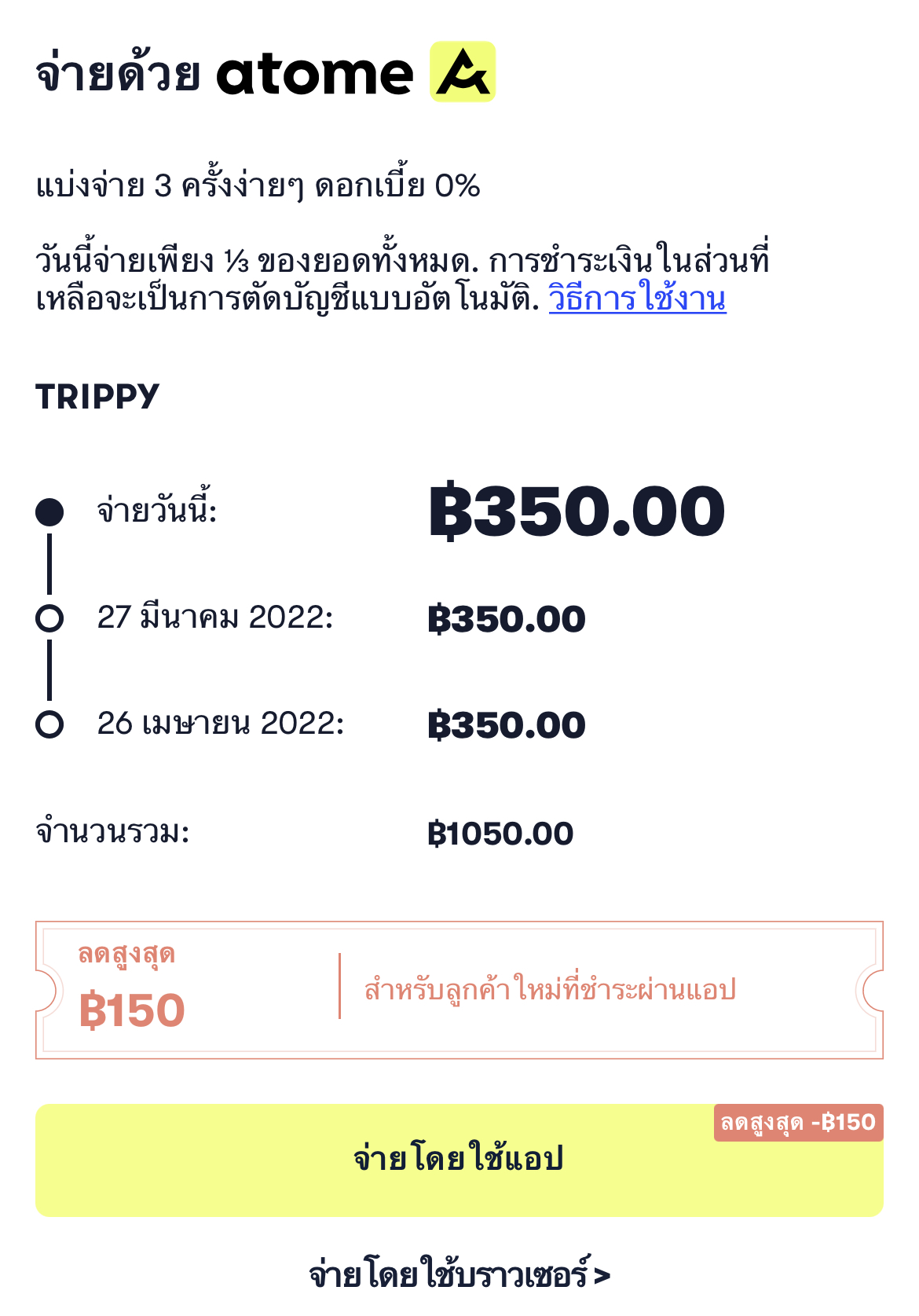Click the ฿350.00 for 27 มีนาคม installment

click(x=507, y=619)
